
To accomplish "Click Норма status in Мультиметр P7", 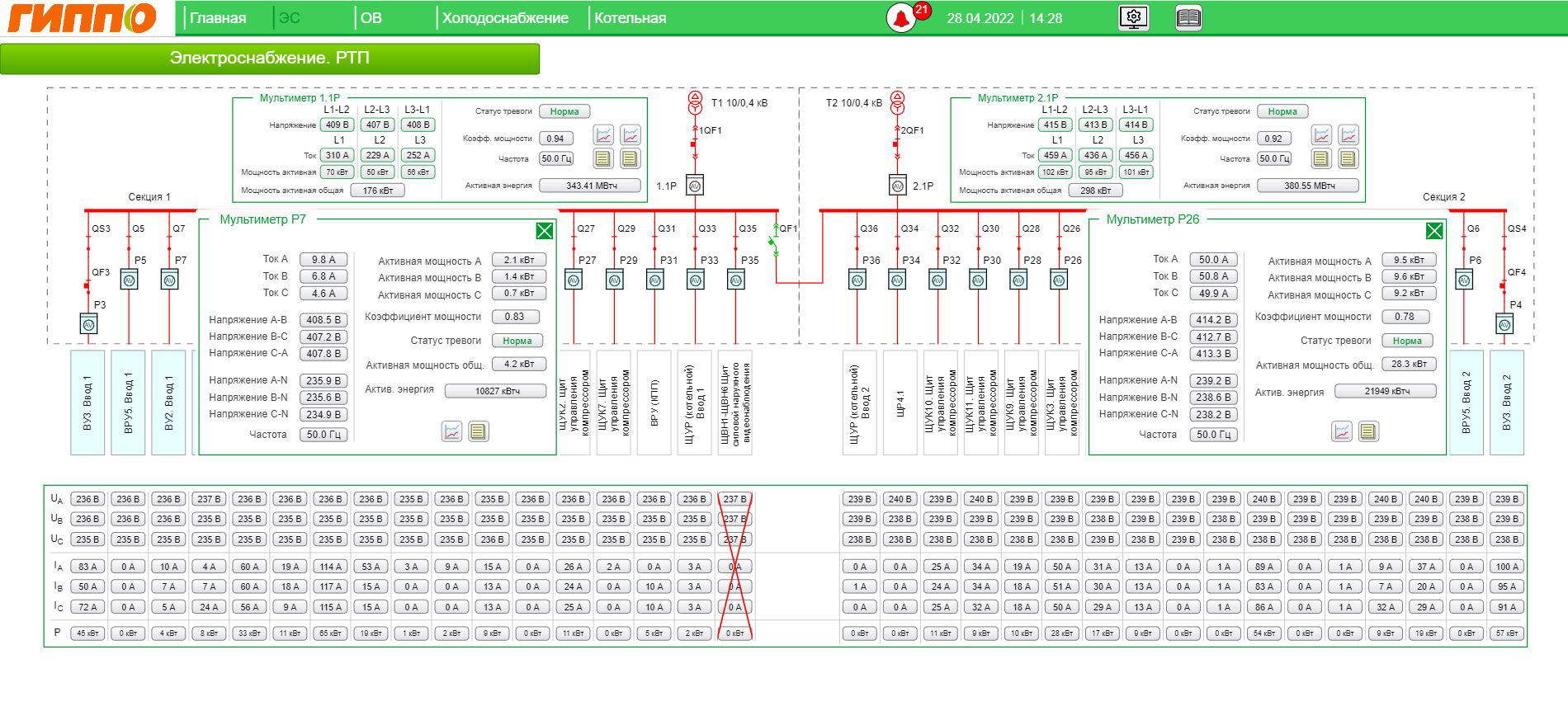I will [517, 341].
